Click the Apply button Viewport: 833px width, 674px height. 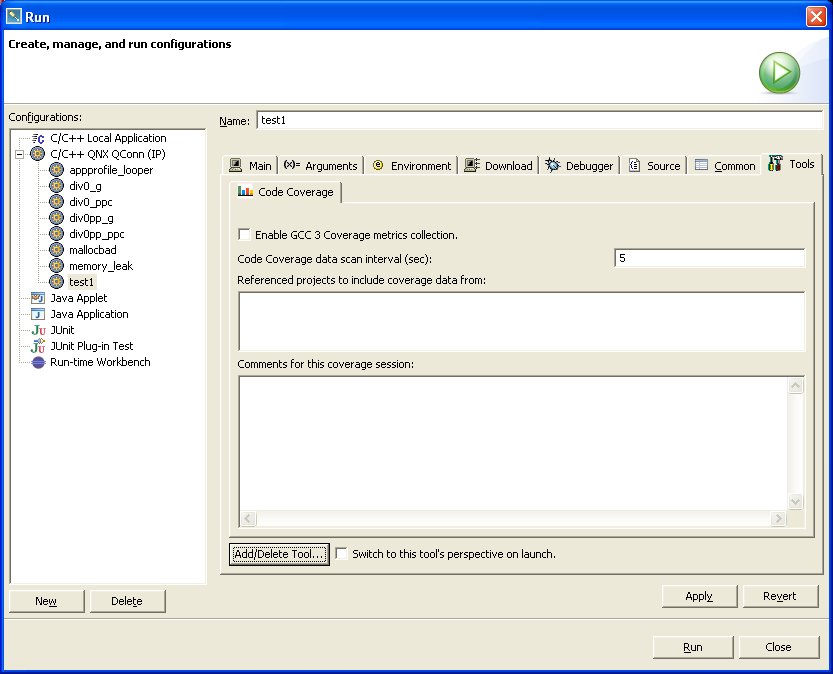[699, 596]
